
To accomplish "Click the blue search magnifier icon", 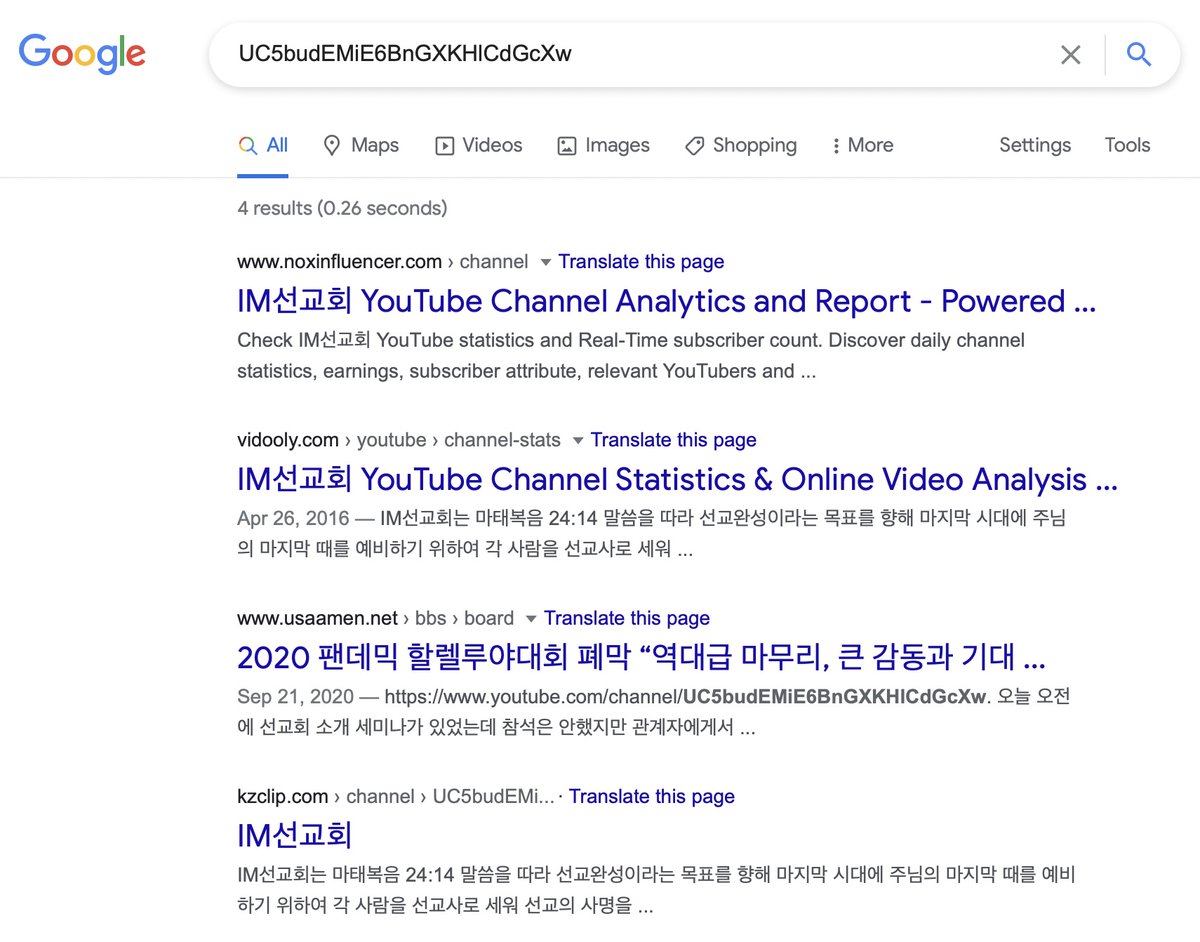I will 1139,54.
